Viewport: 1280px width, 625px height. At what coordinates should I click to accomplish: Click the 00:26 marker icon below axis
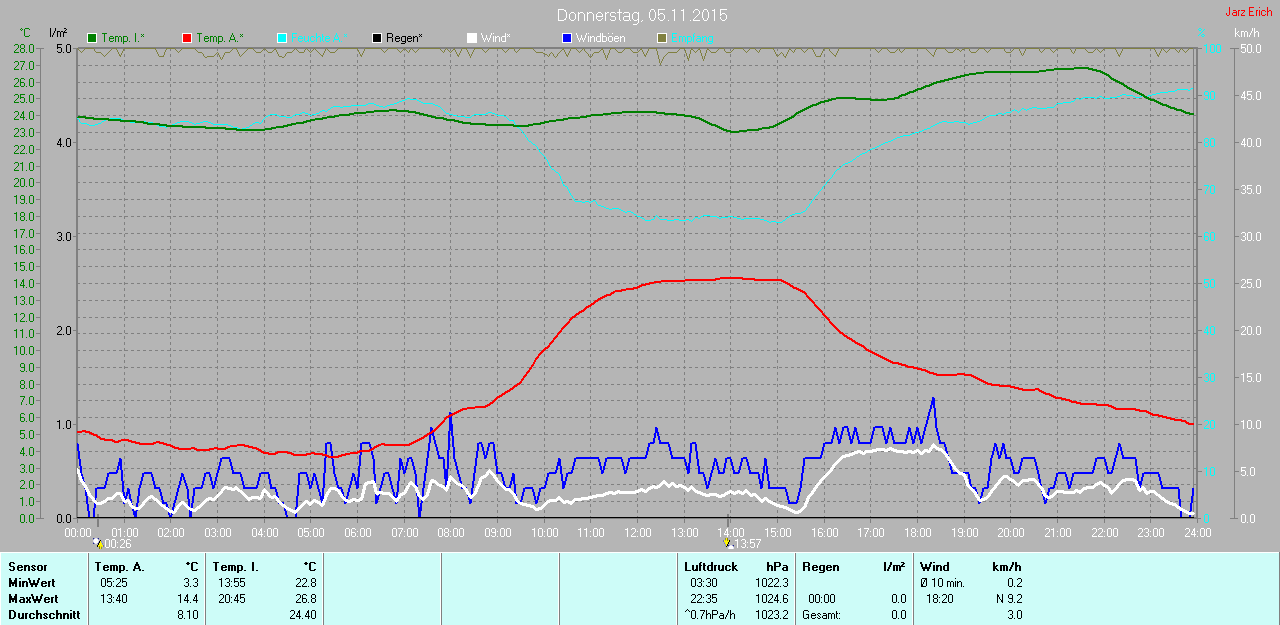click(x=97, y=543)
